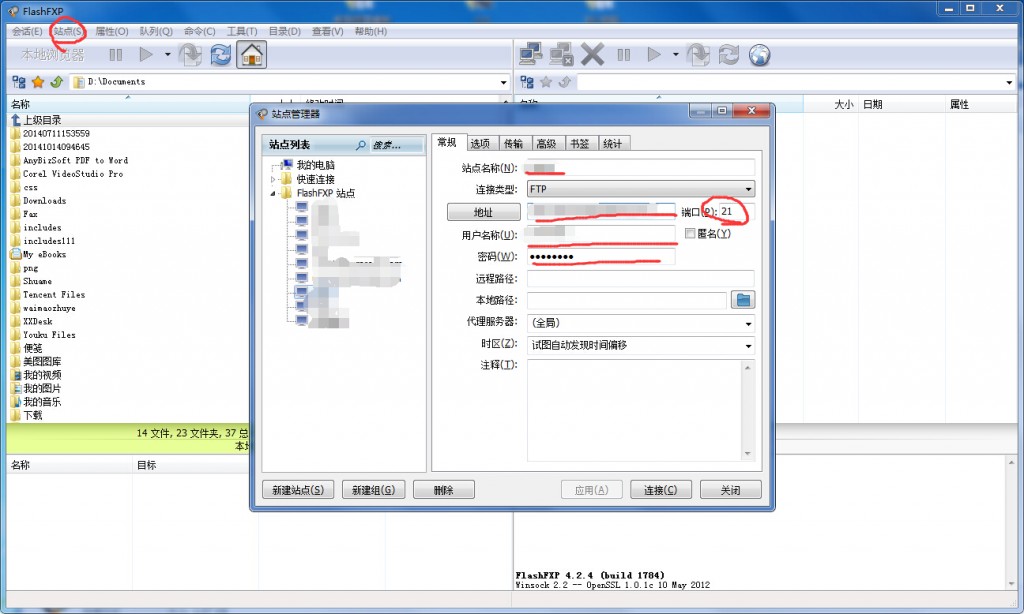Select 我的电脑 in site list

tap(315, 165)
